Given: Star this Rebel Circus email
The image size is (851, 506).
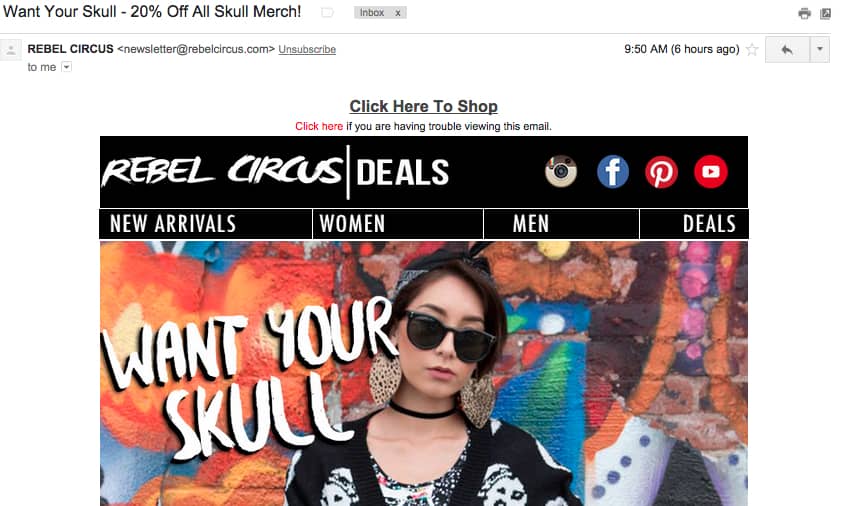Looking at the screenshot, I should [752, 49].
